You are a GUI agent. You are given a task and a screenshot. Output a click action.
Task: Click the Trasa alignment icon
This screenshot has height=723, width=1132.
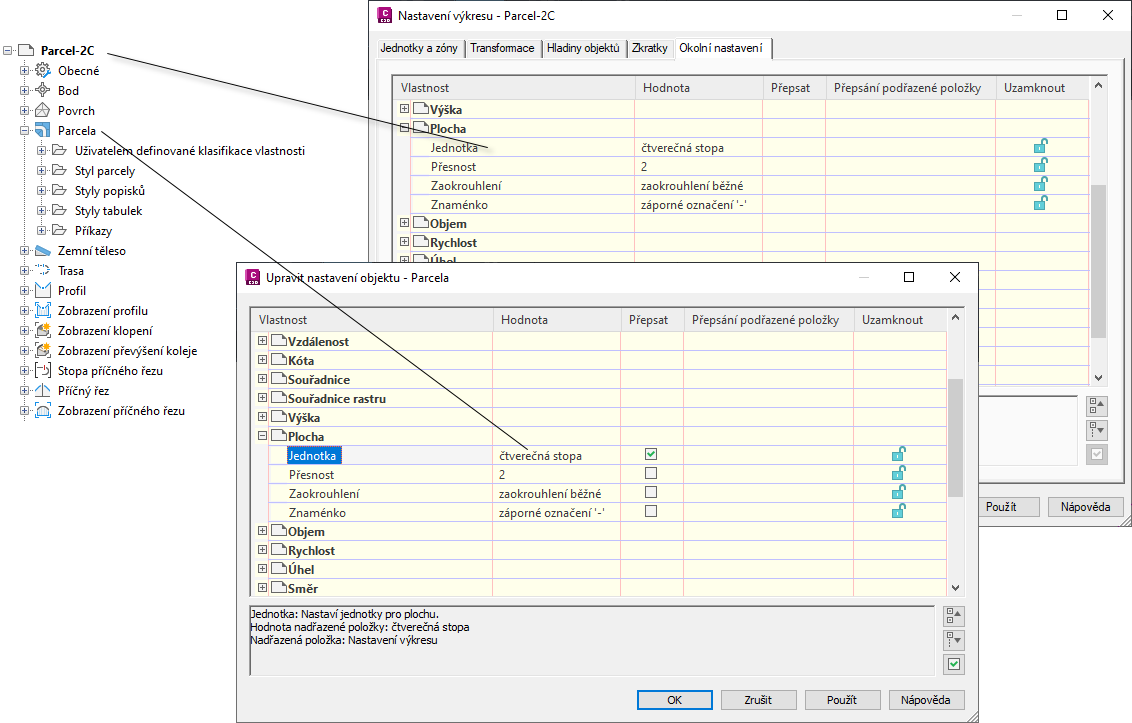43,270
